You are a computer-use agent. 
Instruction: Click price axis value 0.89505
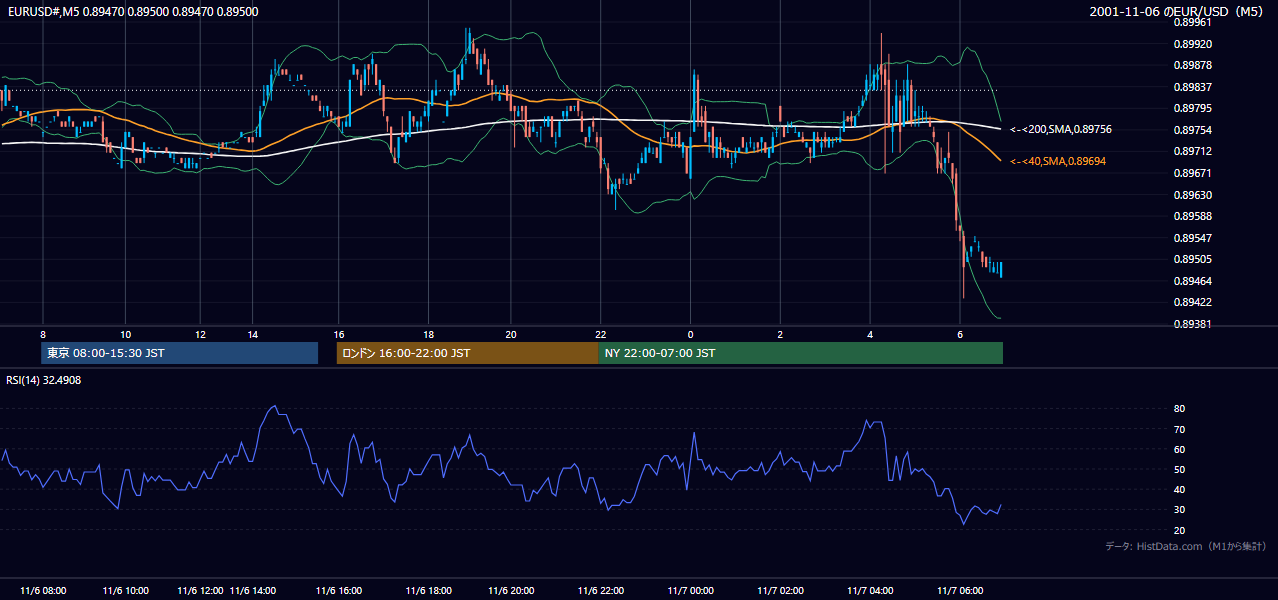coord(1192,259)
